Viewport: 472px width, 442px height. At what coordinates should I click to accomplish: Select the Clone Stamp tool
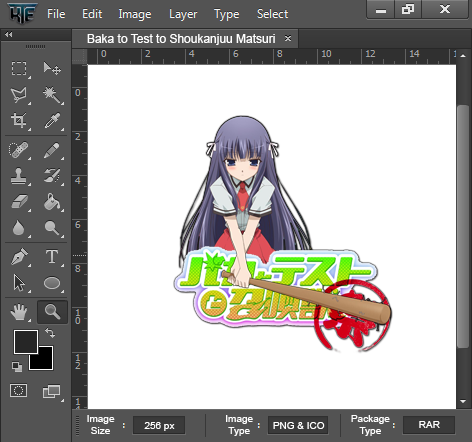18,176
